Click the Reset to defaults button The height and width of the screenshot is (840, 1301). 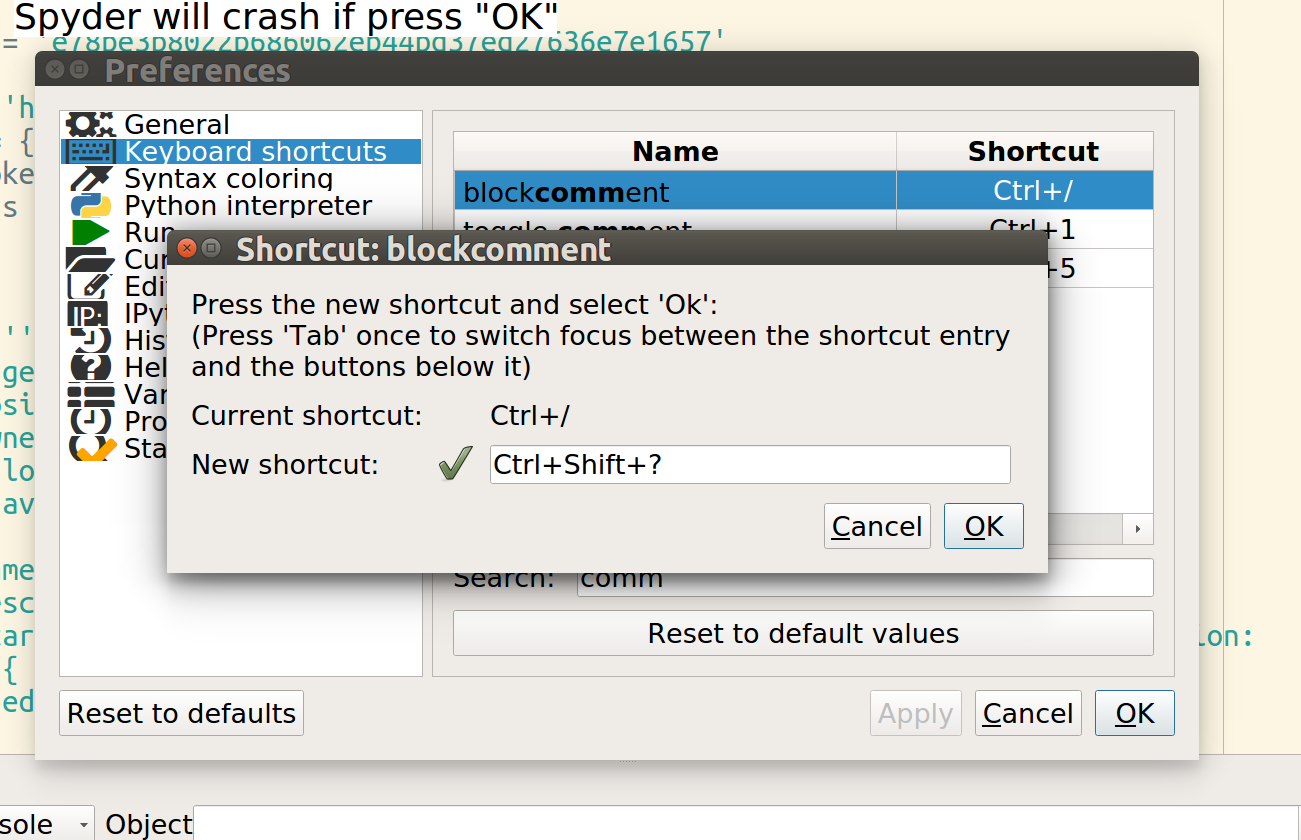point(181,712)
